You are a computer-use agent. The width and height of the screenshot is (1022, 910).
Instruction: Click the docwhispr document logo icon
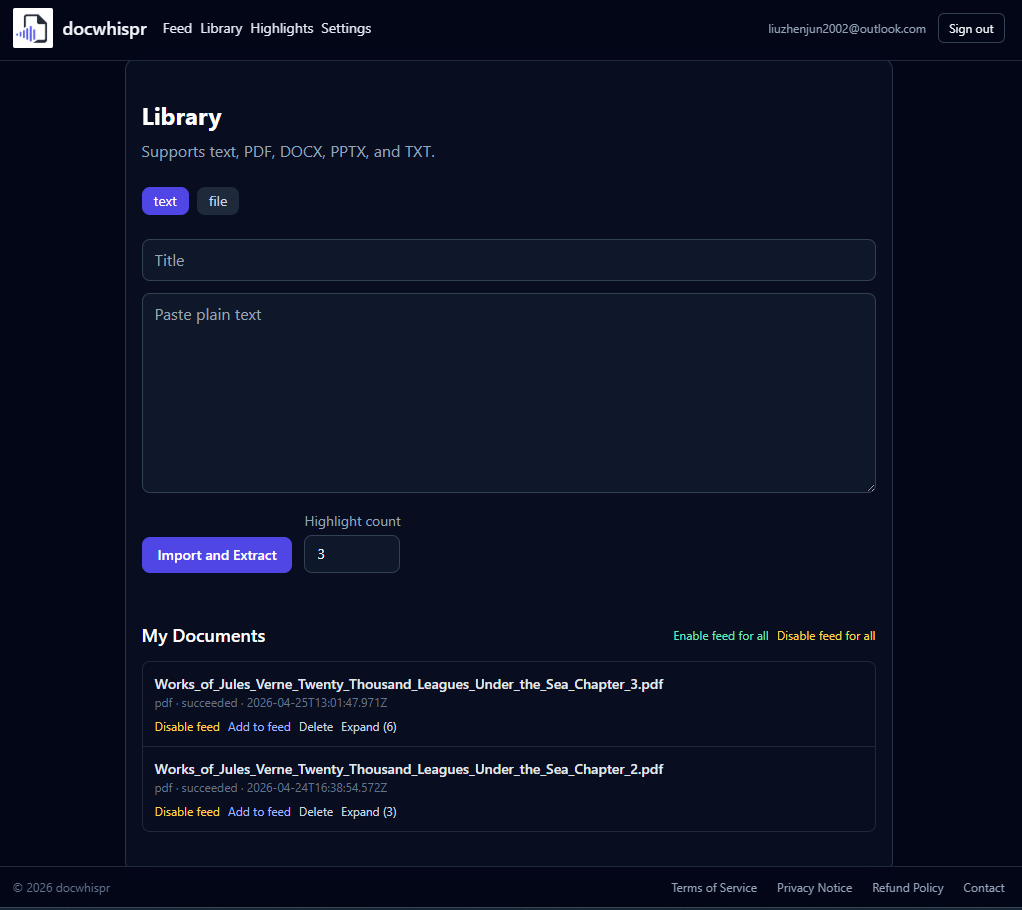point(33,28)
